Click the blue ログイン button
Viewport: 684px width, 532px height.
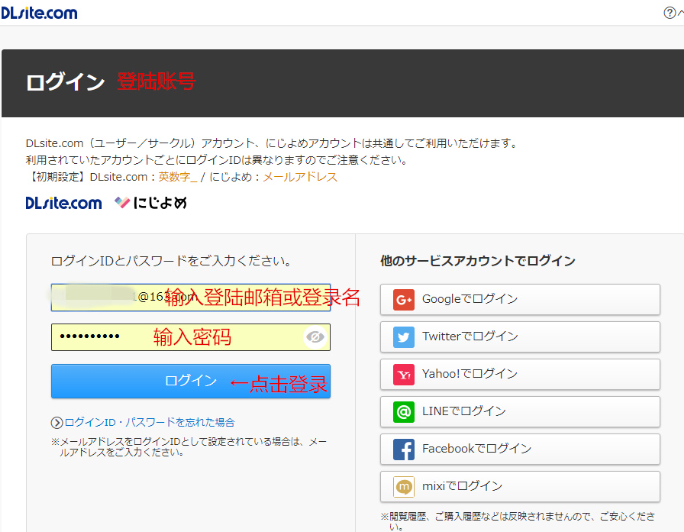click(190, 381)
